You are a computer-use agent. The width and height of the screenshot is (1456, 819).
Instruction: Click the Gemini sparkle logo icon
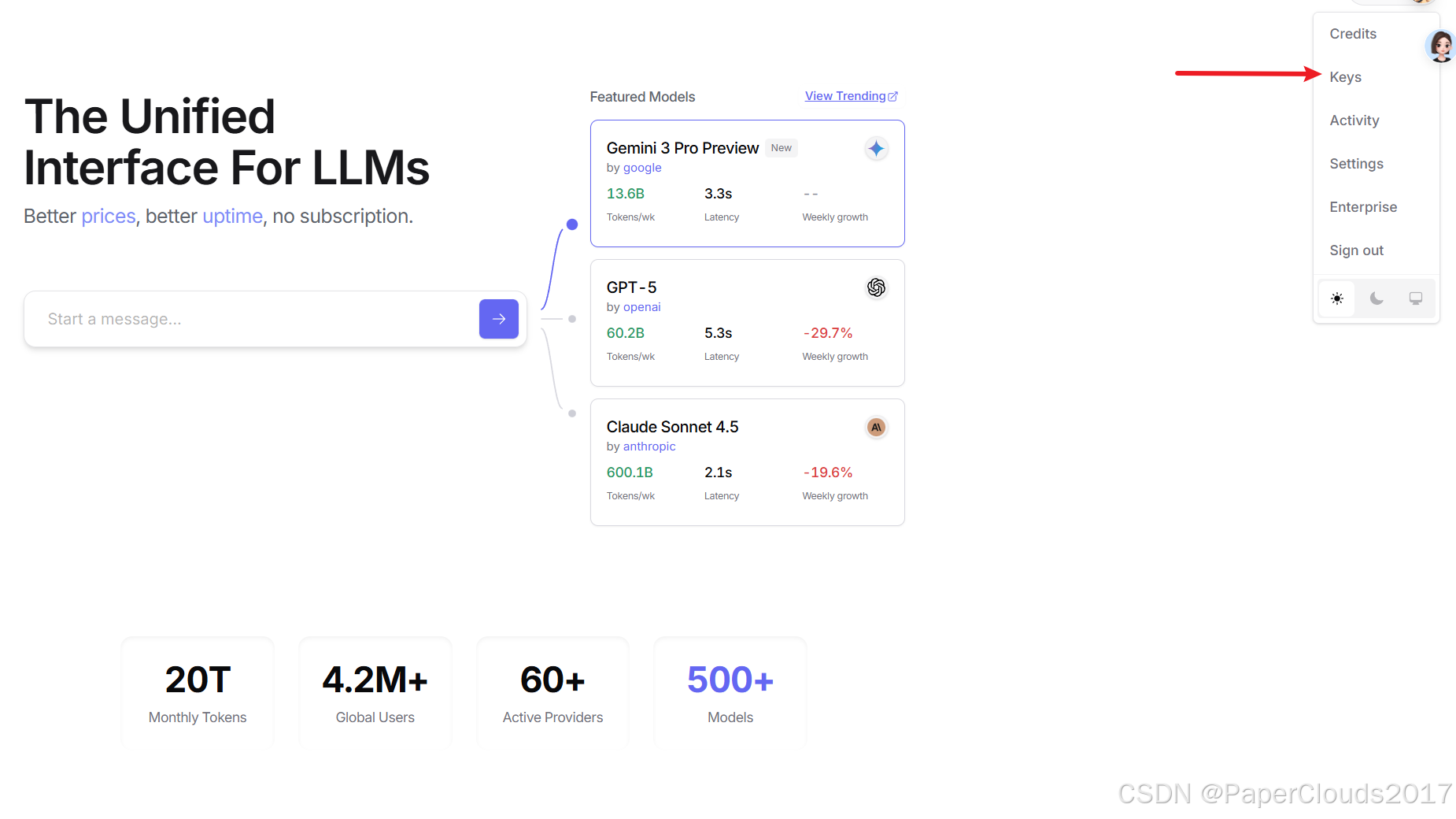(876, 149)
